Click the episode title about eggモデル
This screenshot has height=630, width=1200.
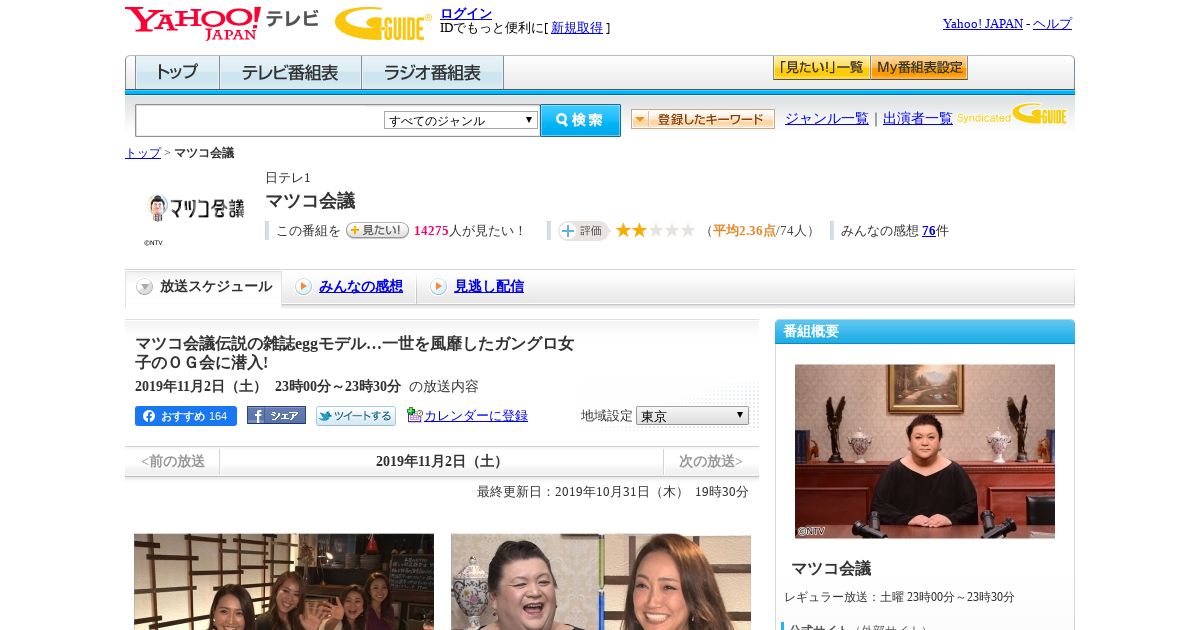point(355,353)
